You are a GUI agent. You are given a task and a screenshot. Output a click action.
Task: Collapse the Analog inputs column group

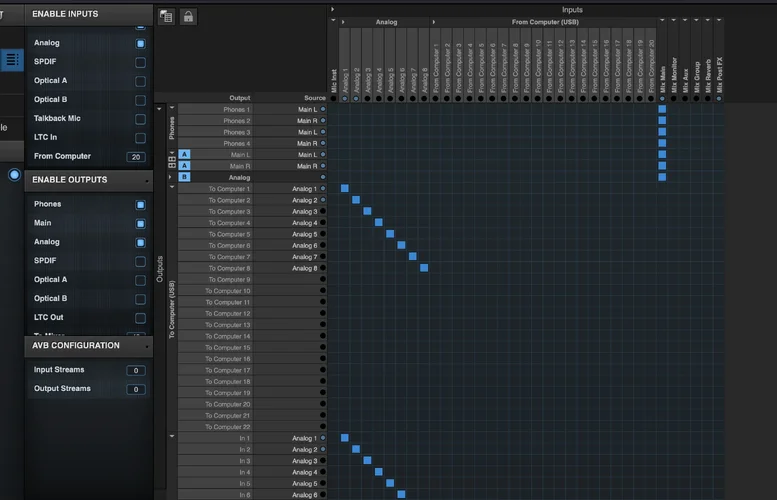[343, 22]
